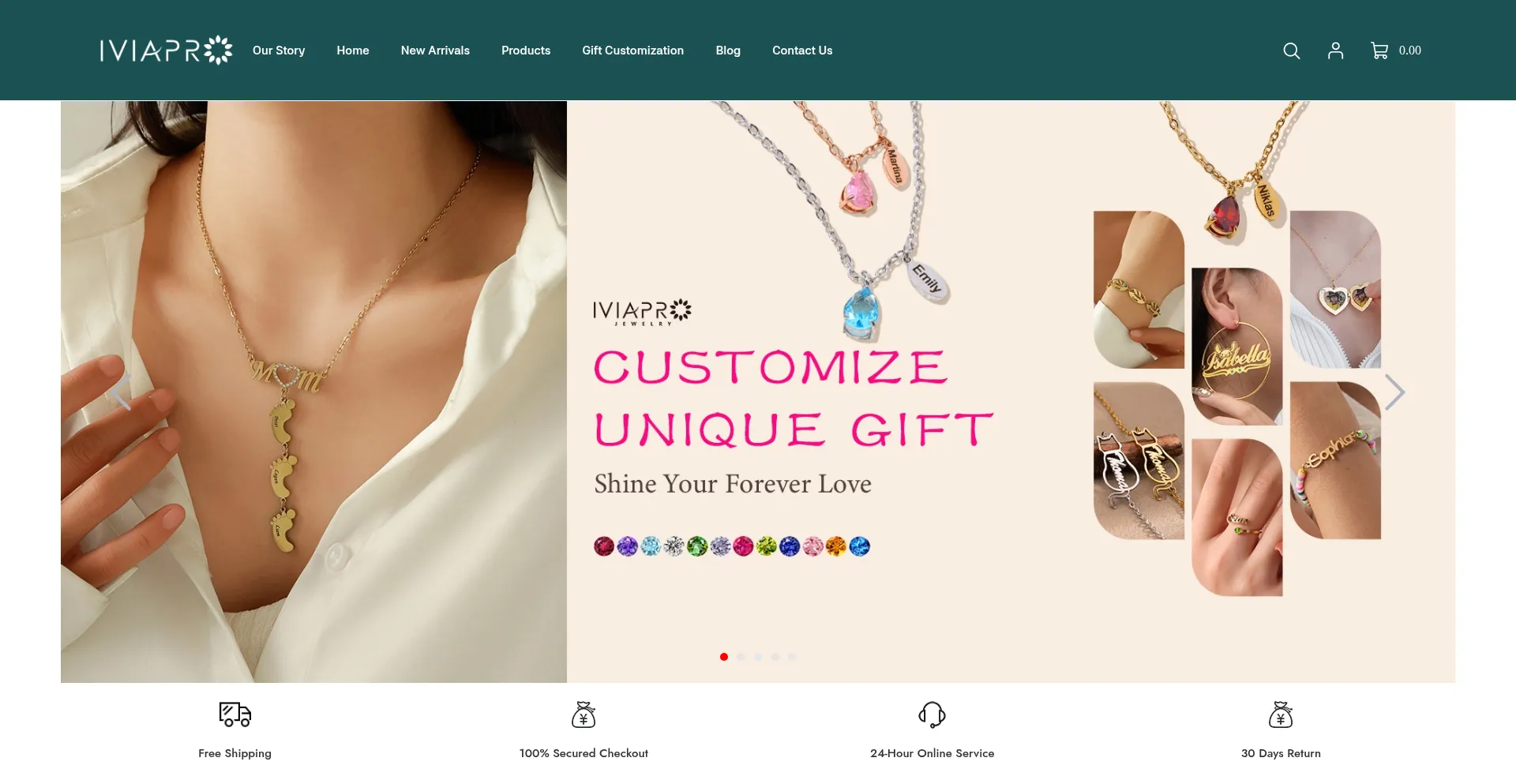Advance carousel with the right chevron arrow
Image resolution: width=1516 pixels, height=784 pixels.
click(1394, 392)
